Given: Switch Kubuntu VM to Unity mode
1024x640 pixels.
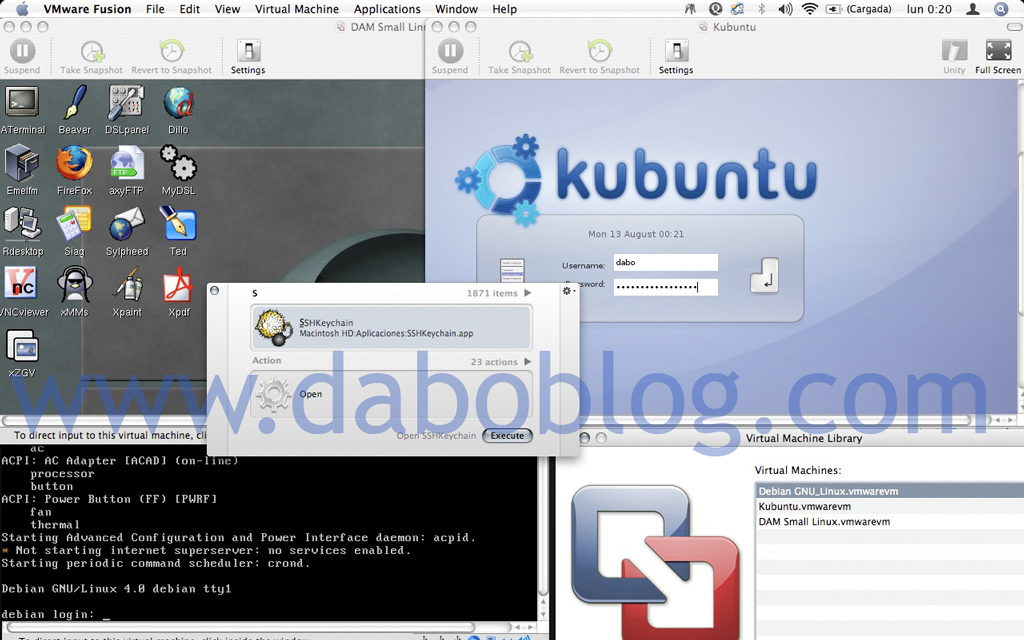Looking at the screenshot, I should (x=954, y=57).
